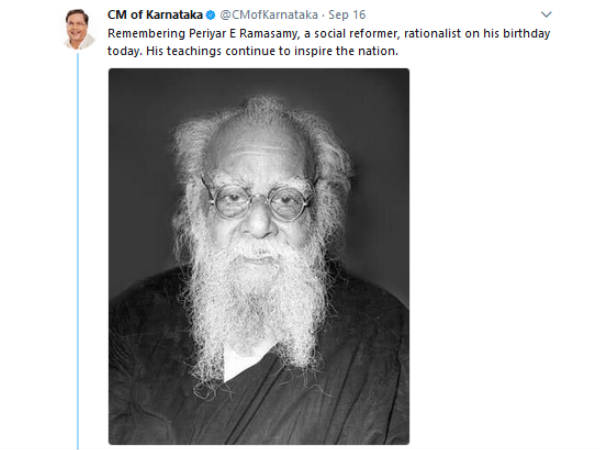Open the black-and-white portrait photo
The width and height of the screenshot is (600, 450).
point(259,256)
